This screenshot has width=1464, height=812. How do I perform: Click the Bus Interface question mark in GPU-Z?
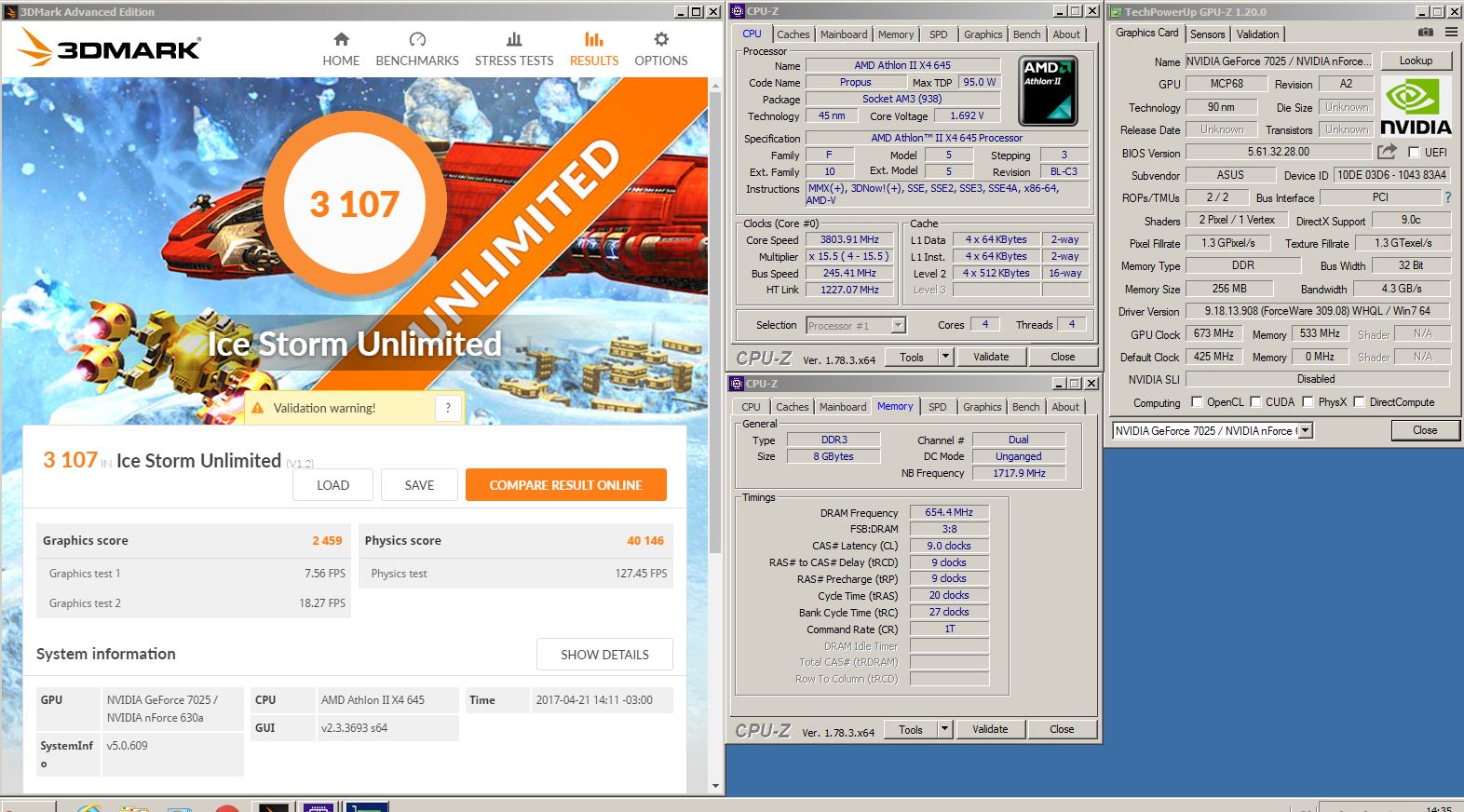coord(1448,197)
